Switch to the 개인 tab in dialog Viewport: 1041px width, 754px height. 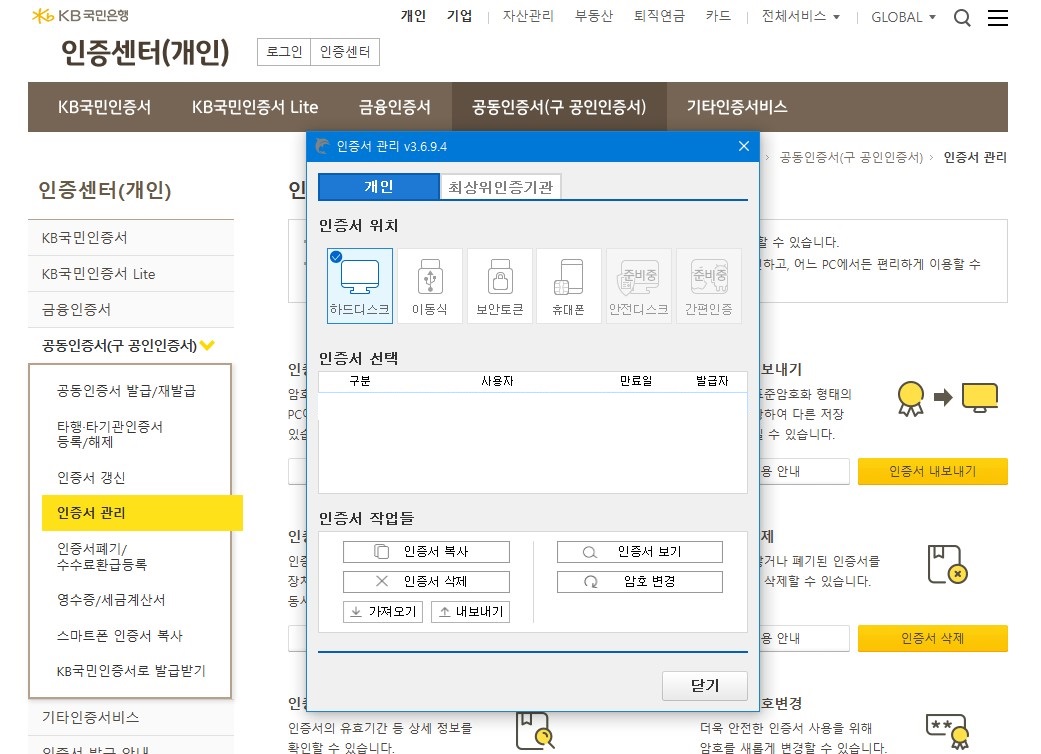click(x=378, y=187)
